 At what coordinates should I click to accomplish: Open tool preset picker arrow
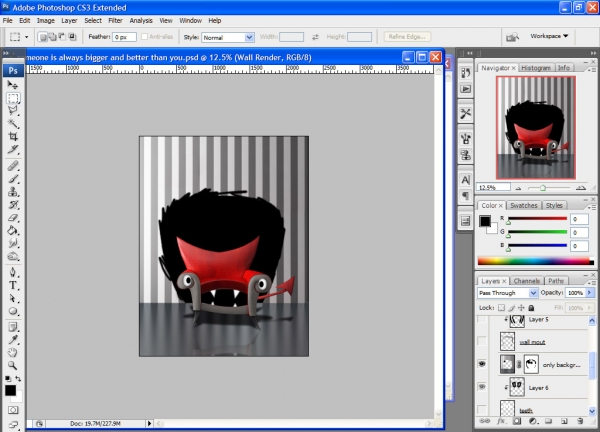[x=26, y=37]
